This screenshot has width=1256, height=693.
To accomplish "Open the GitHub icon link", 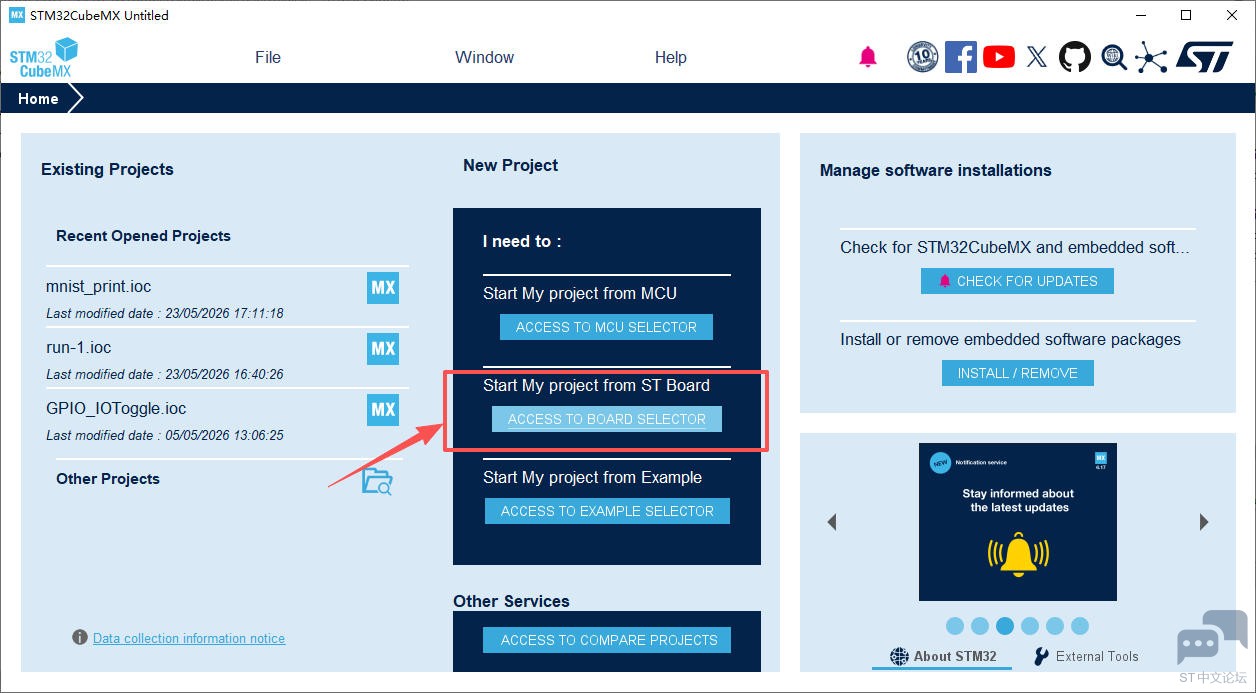I will click(1075, 57).
